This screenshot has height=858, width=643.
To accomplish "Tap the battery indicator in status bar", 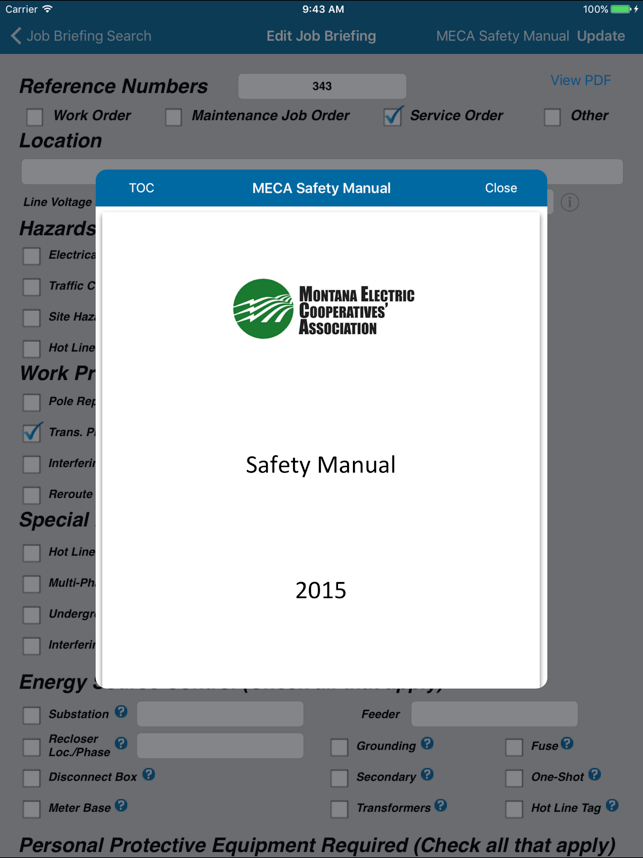I will 623,9.
